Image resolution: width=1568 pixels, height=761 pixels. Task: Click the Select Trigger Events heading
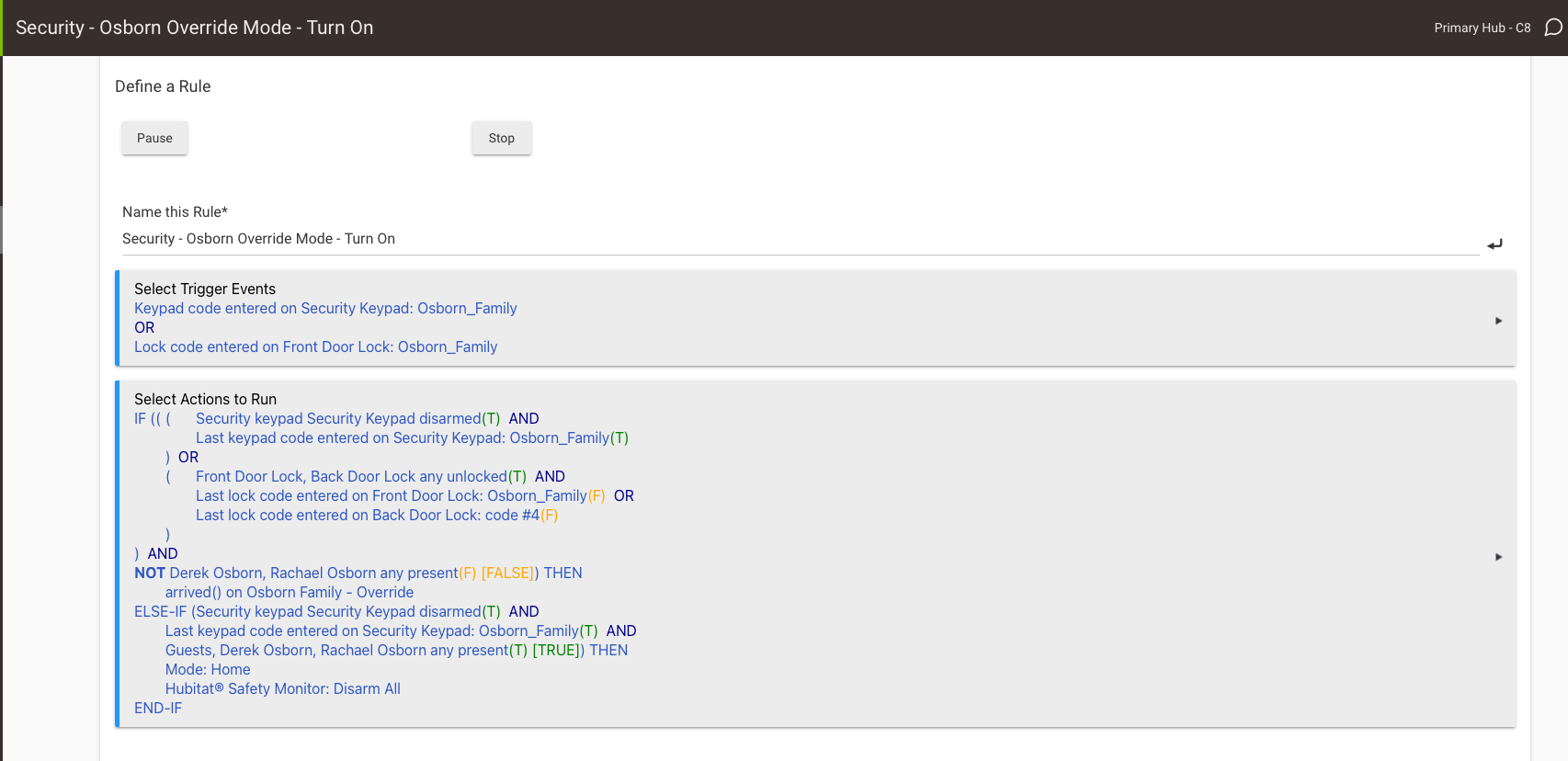pyautogui.click(x=205, y=289)
